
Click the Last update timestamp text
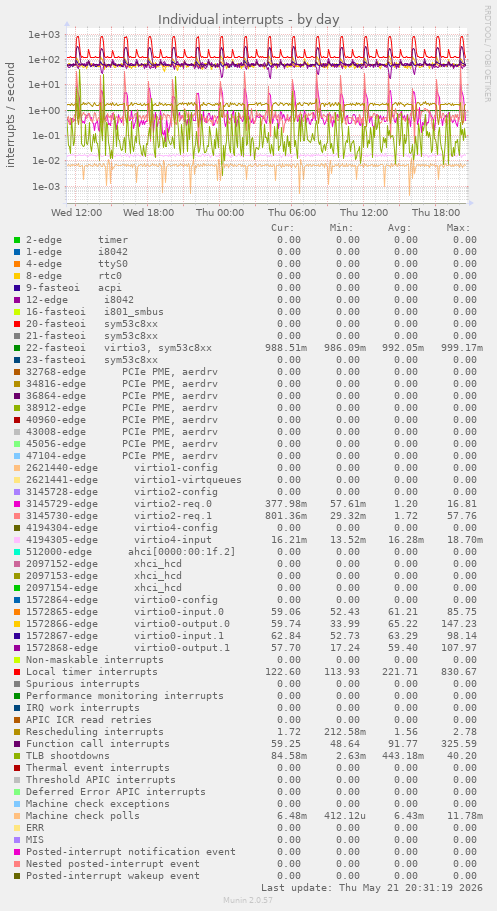tap(369, 888)
